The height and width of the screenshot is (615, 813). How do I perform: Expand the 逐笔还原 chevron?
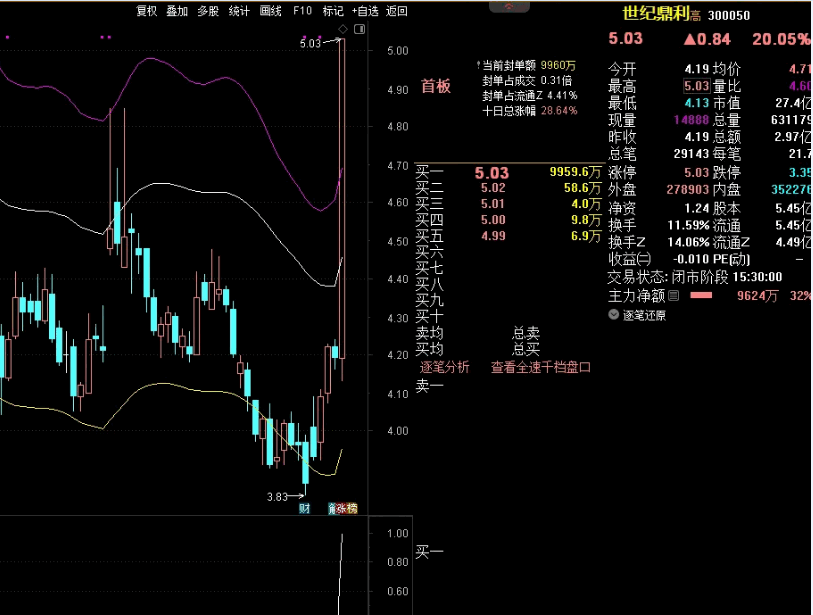click(613, 314)
